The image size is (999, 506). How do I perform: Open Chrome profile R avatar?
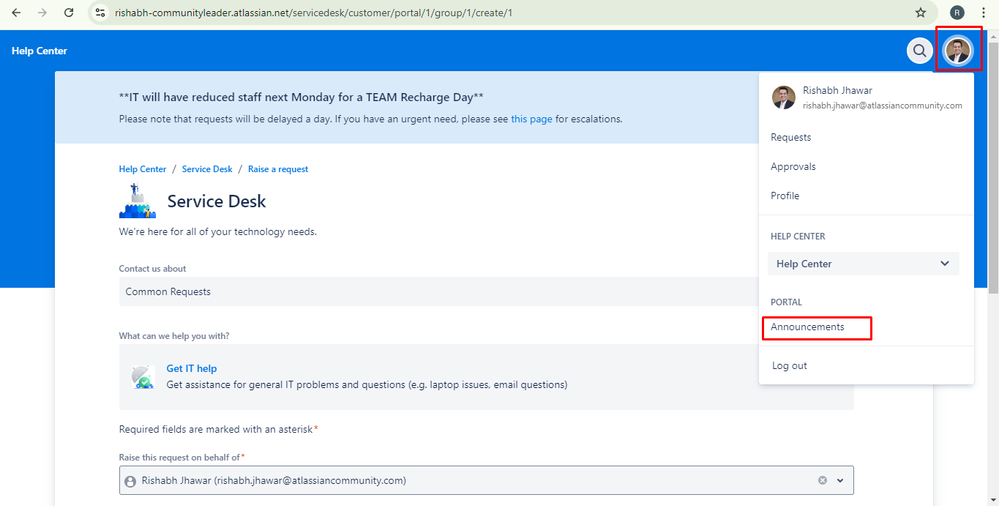(957, 13)
